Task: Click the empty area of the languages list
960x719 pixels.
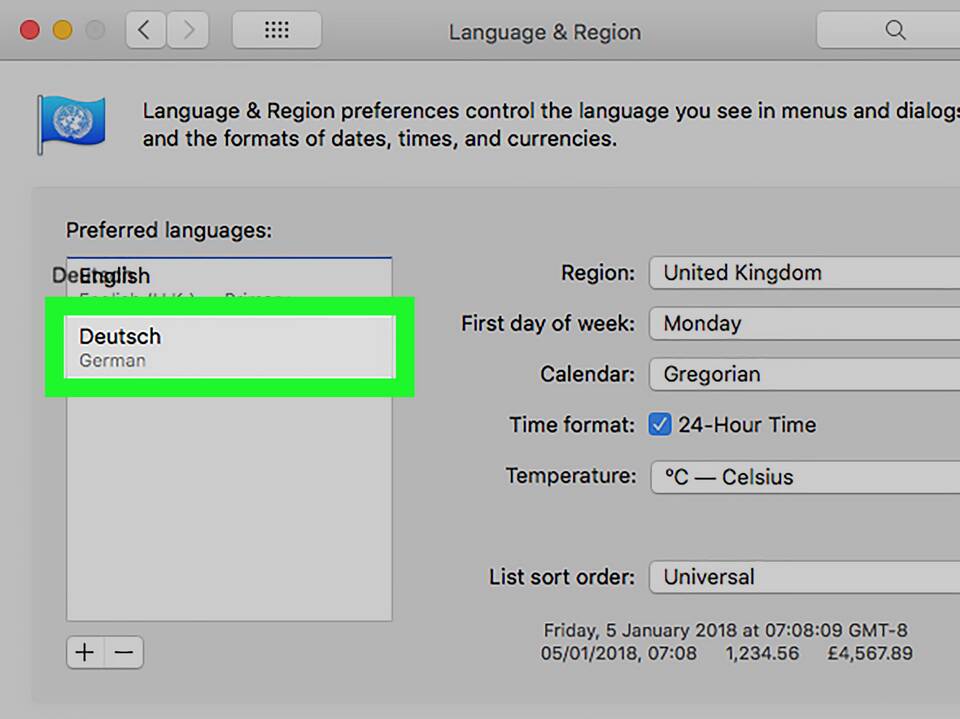Action: tap(229, 500)
